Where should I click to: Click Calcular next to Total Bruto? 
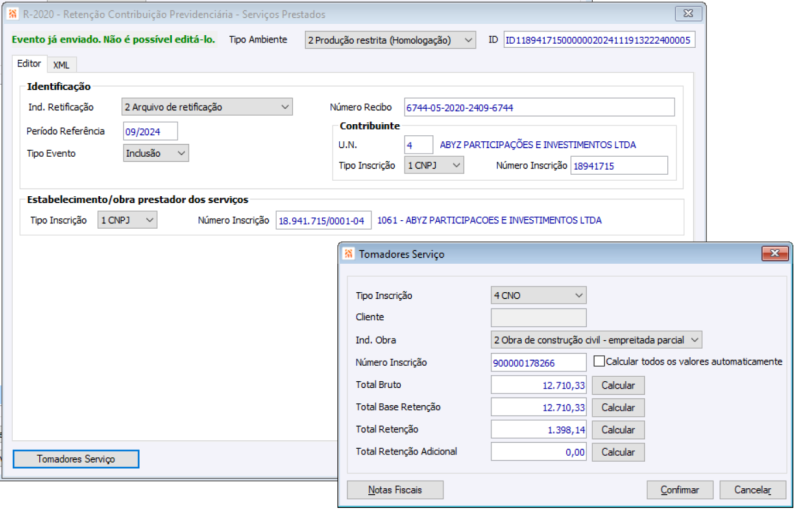click(618, 386)
